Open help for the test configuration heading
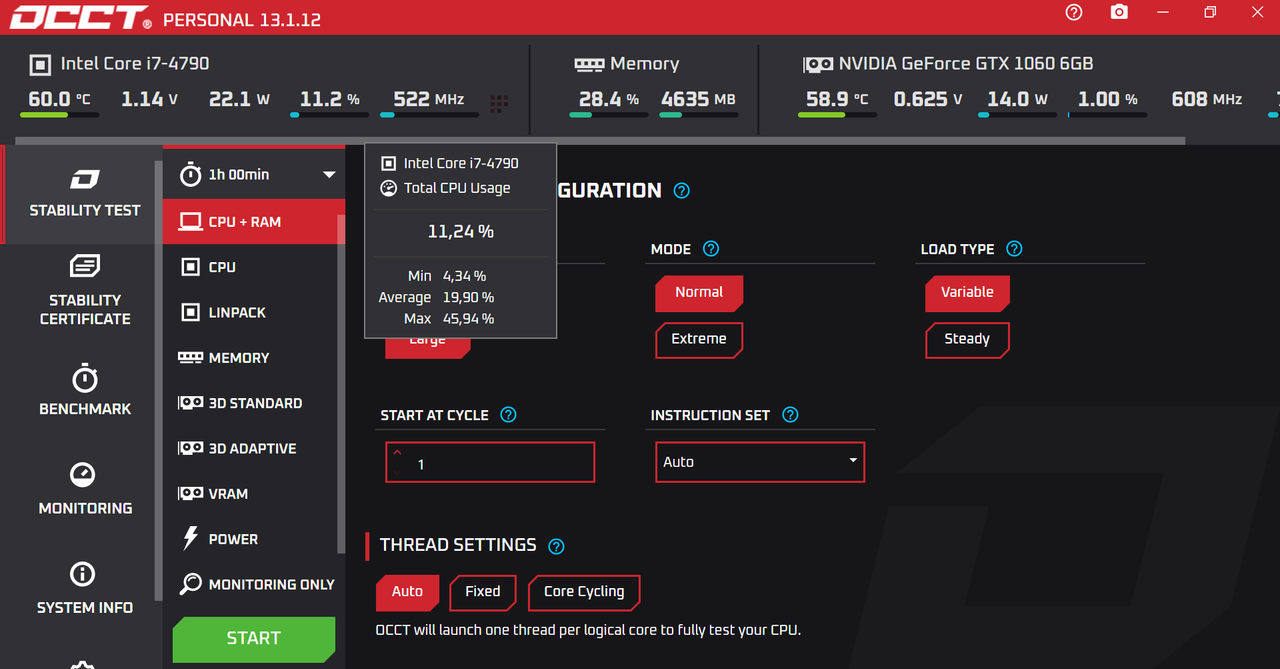Screen dimensions: 1280x669 [x=682, y=190]
